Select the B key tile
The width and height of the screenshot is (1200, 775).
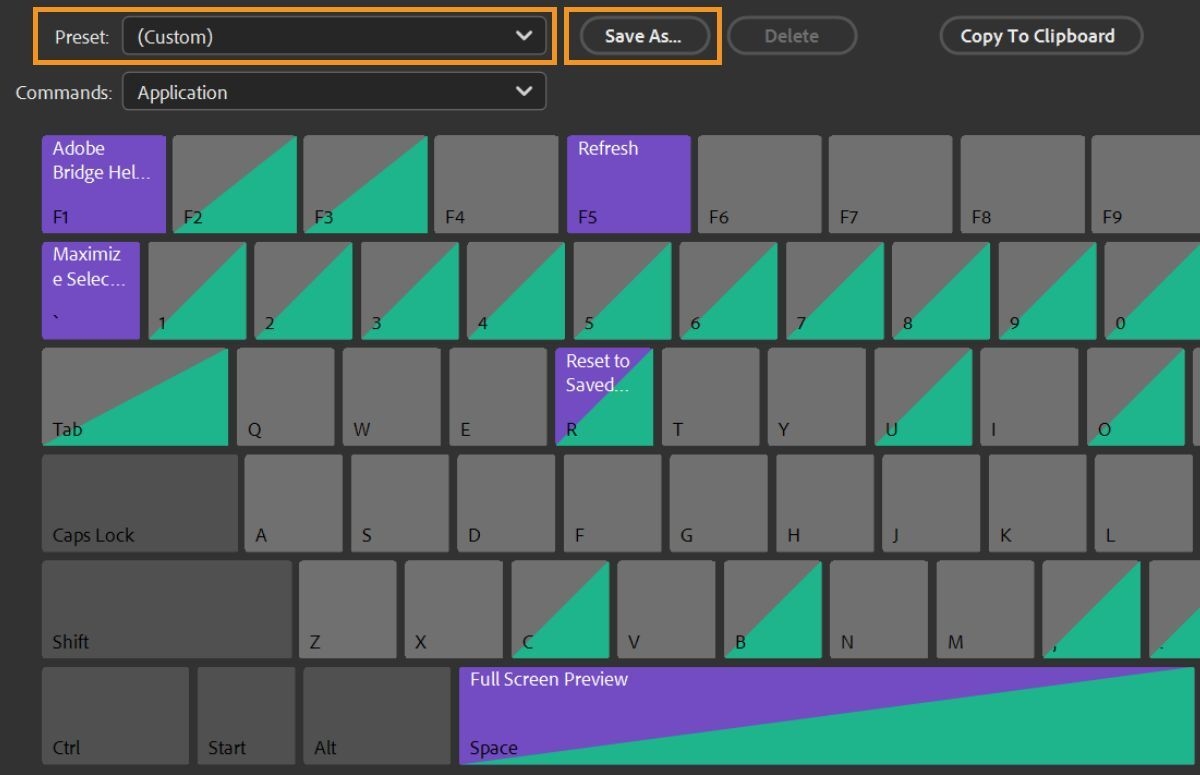click(772, 609)
